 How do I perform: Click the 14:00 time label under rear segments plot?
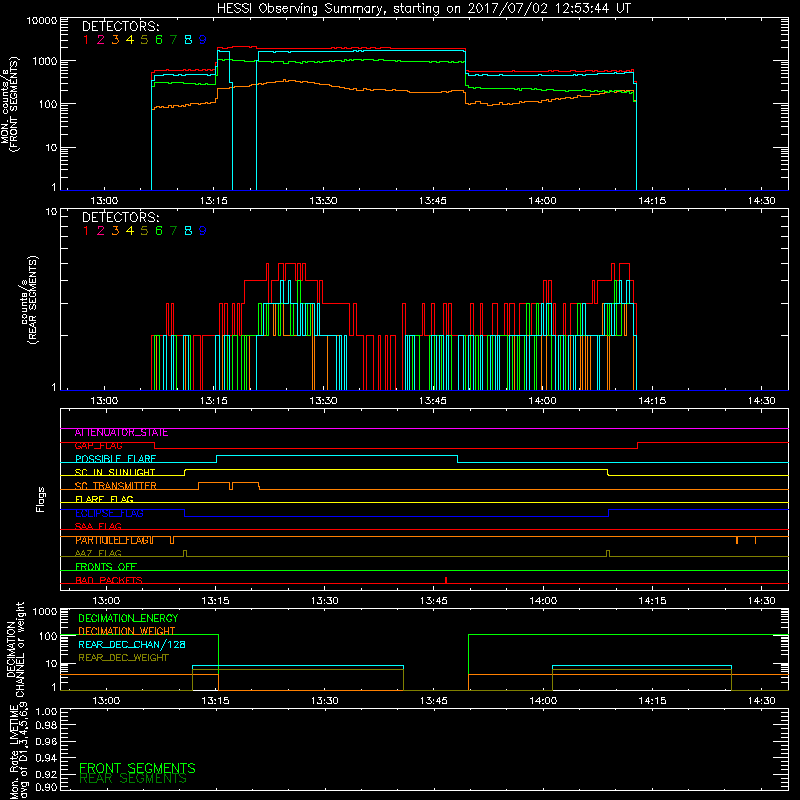pyautogui.click(x=542, y=401)
